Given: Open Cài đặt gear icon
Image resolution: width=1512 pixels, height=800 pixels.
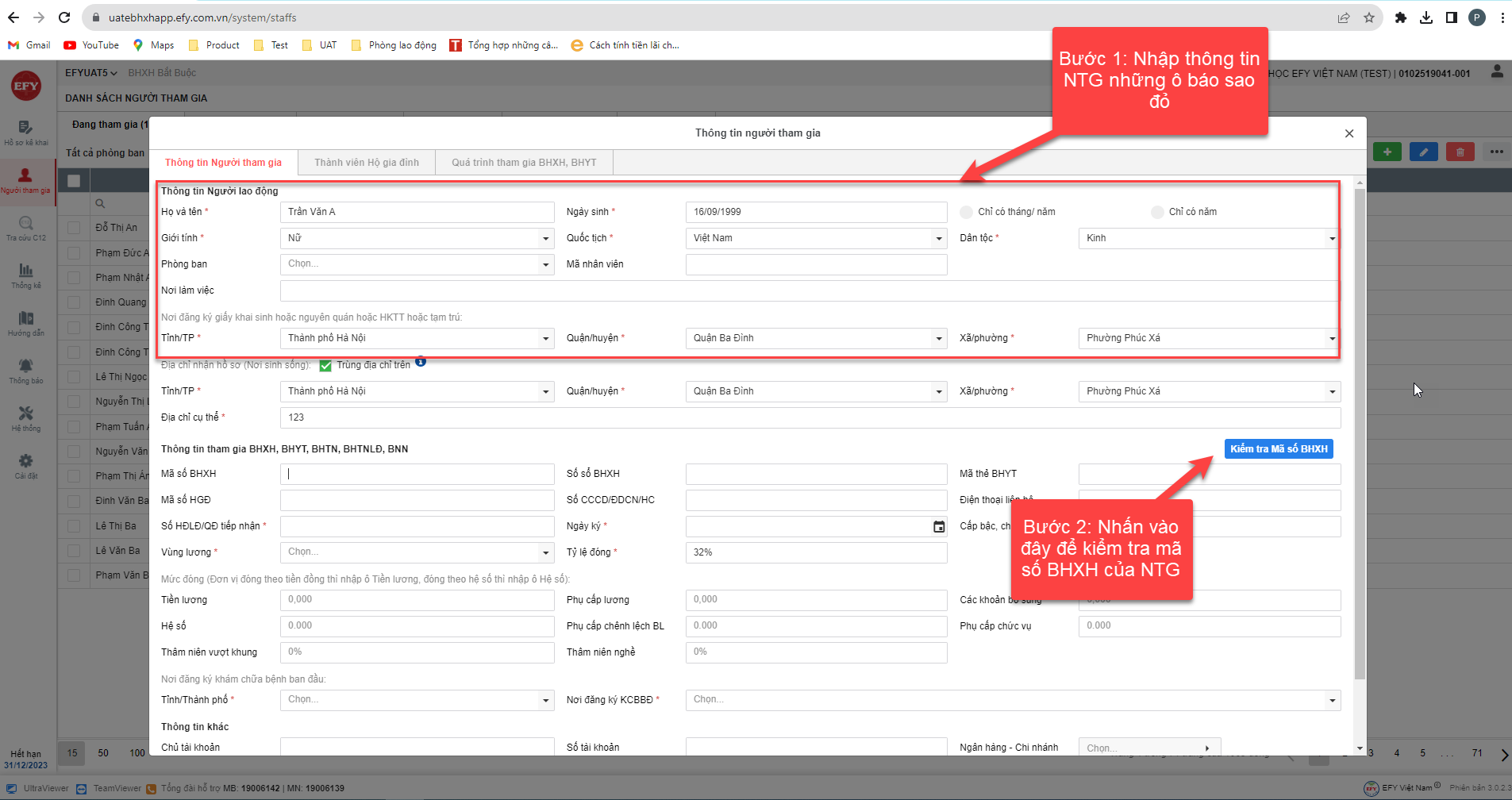Looking at the screenshot, I should [x=25, y=461].
